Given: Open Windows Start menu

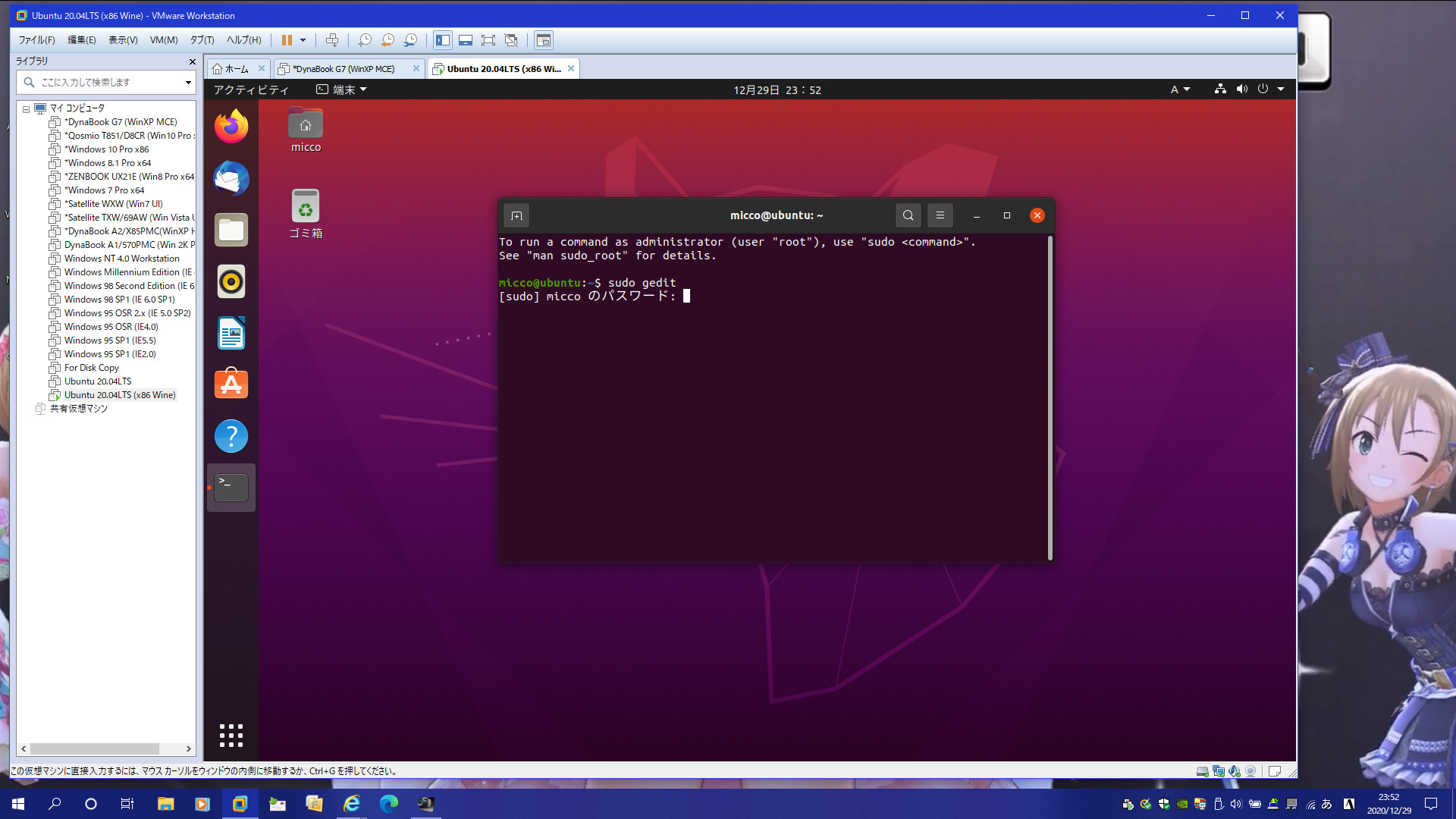Looking at the screenshot, I should 18,804.
